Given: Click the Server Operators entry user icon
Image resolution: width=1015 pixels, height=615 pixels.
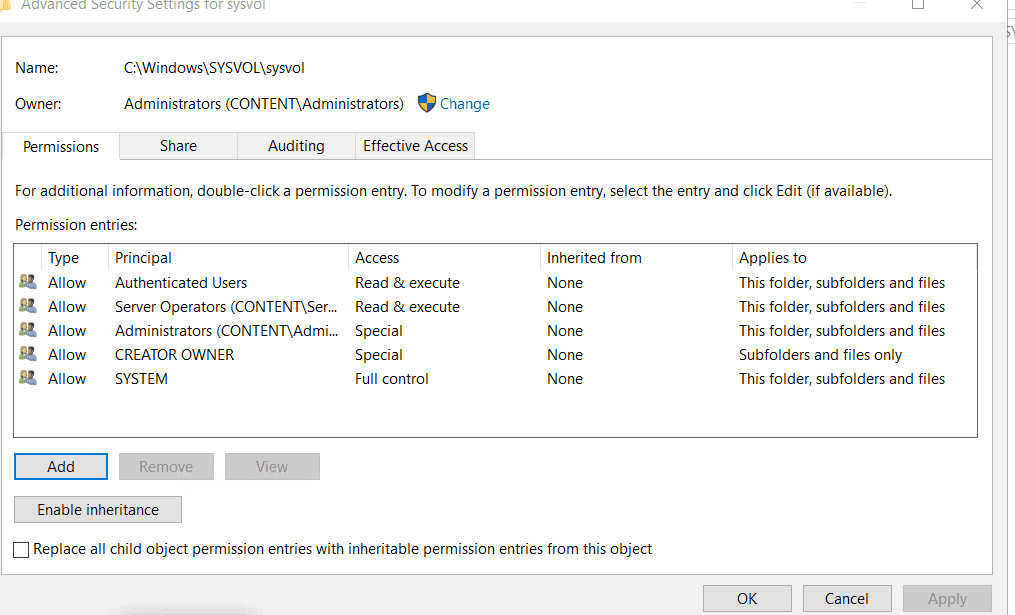Looking at the screenshot, I should click(28, 307).
